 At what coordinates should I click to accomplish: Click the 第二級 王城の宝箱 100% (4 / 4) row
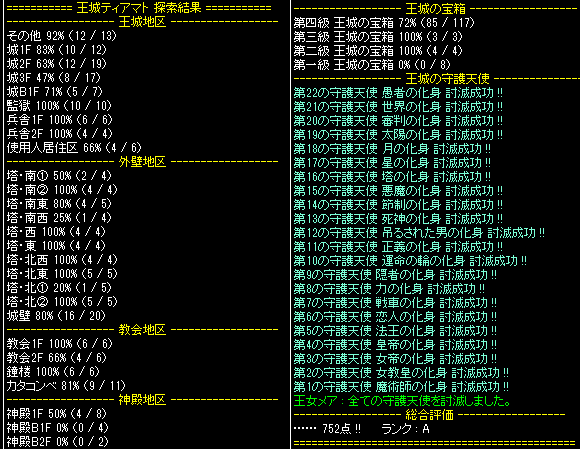(378, 51)
